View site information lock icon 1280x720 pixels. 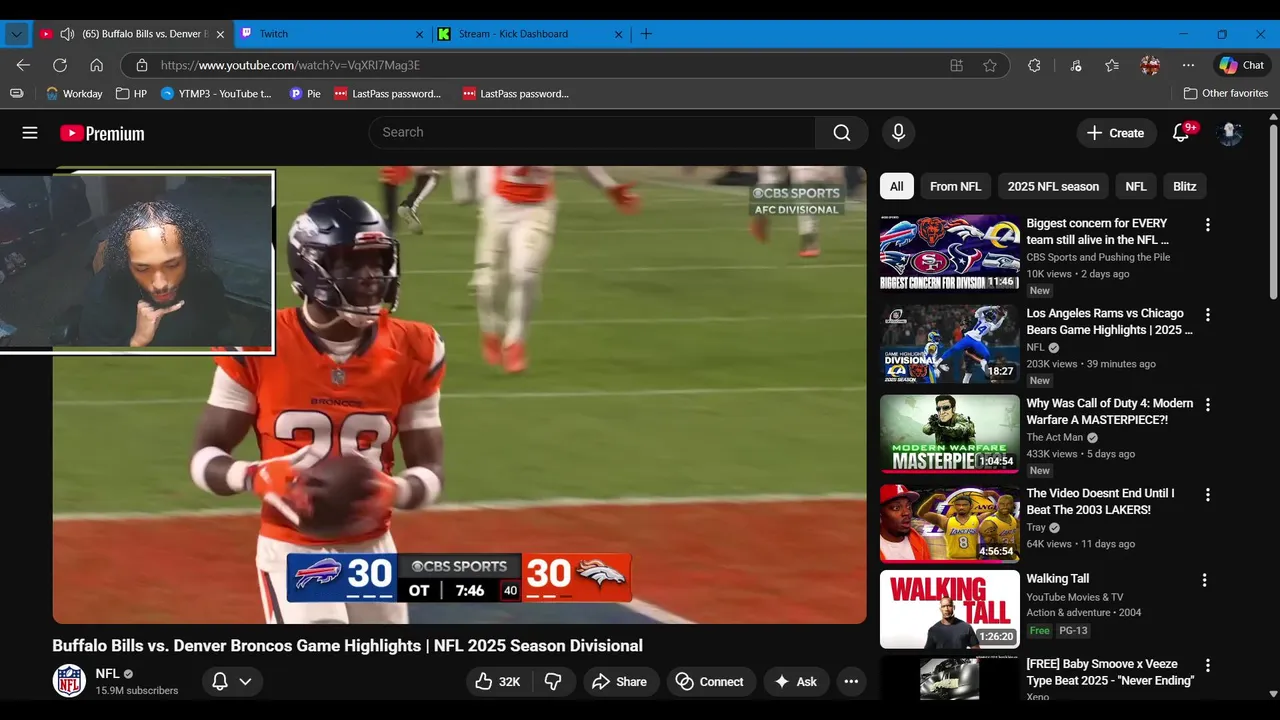point(141,65)
